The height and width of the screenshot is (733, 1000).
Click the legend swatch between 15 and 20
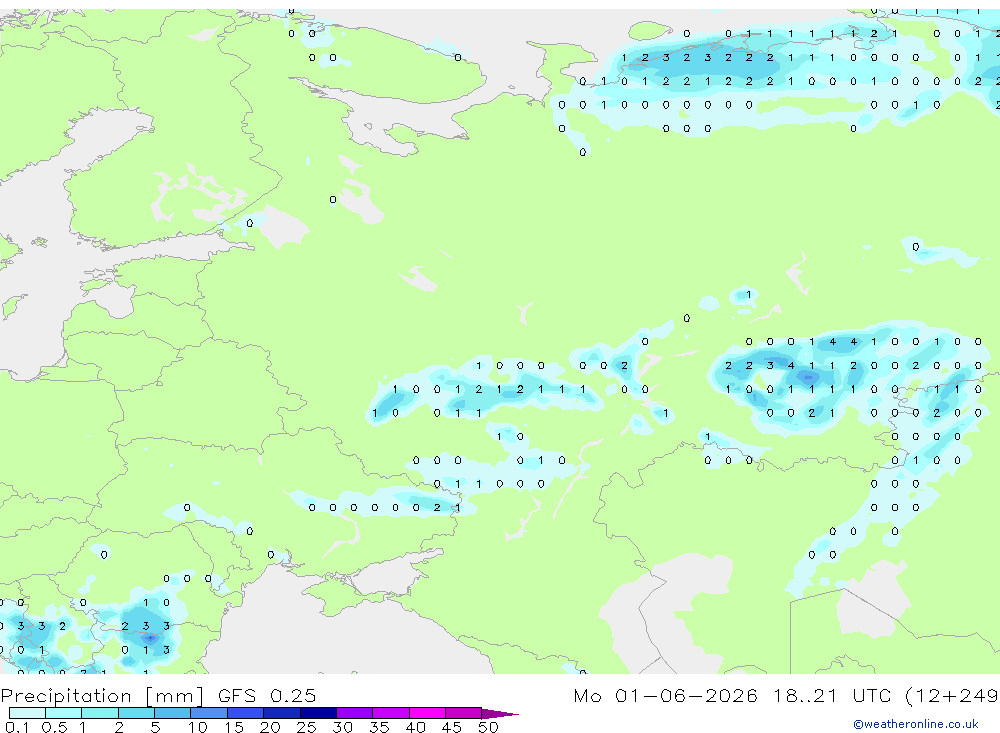246,713
